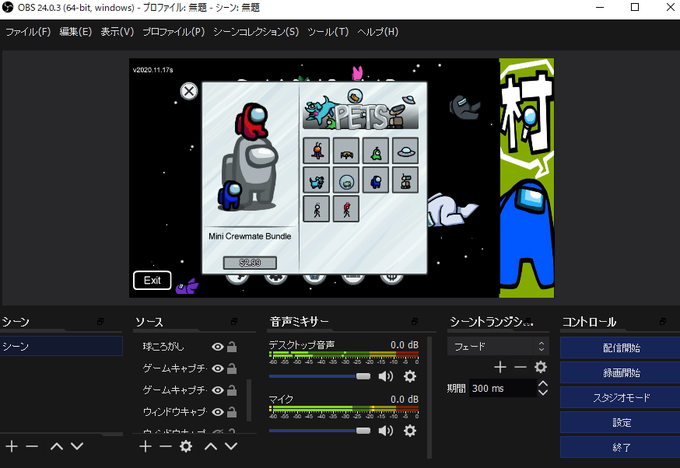
Task: Pop out the シーン dock panel
Action: pos(100,321)
